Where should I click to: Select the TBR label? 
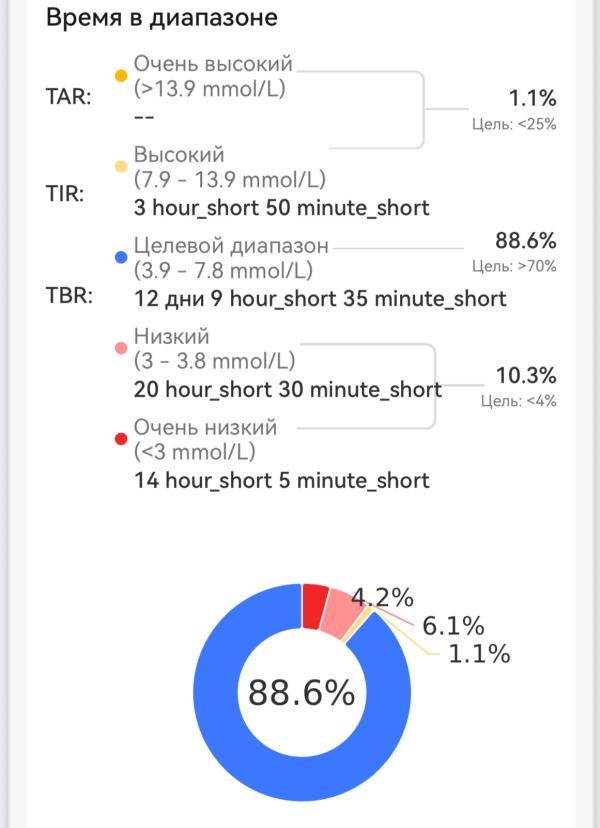[x=68, y=296]
